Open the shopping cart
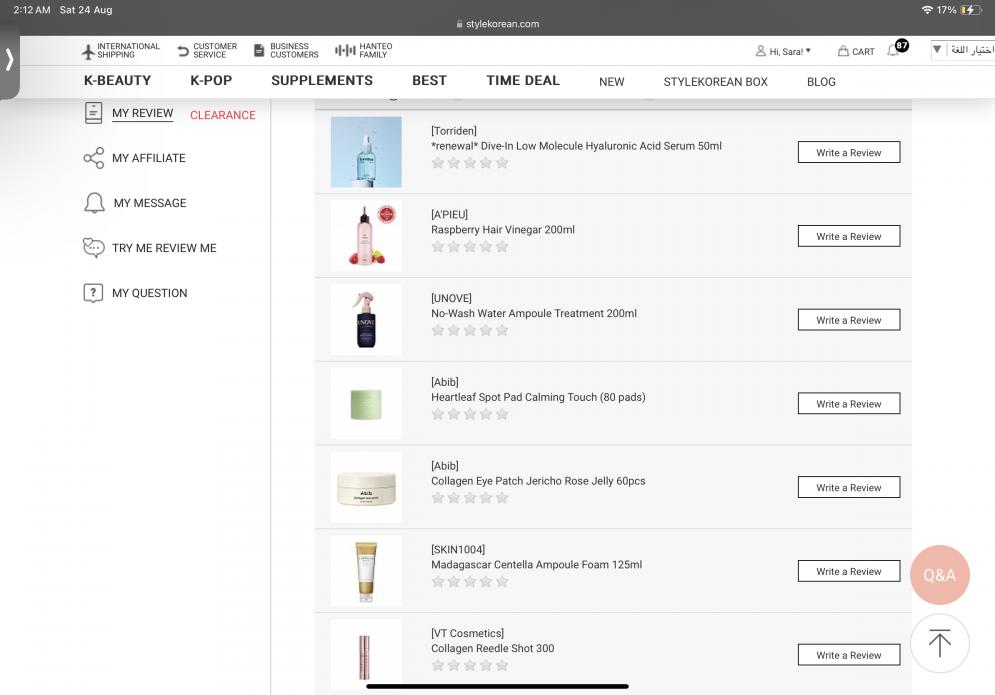This screenshot has height=695, width=995. (856, 51)
